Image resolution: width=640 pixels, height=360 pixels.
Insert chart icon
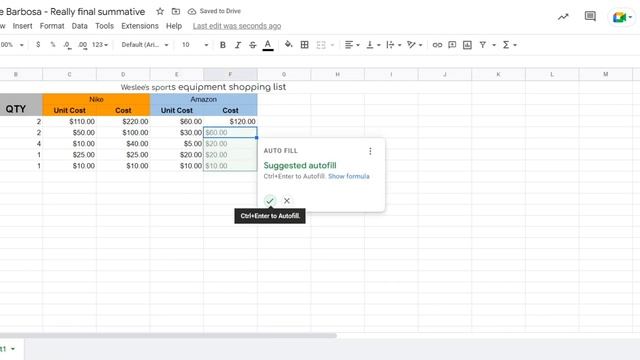(467, 45)
